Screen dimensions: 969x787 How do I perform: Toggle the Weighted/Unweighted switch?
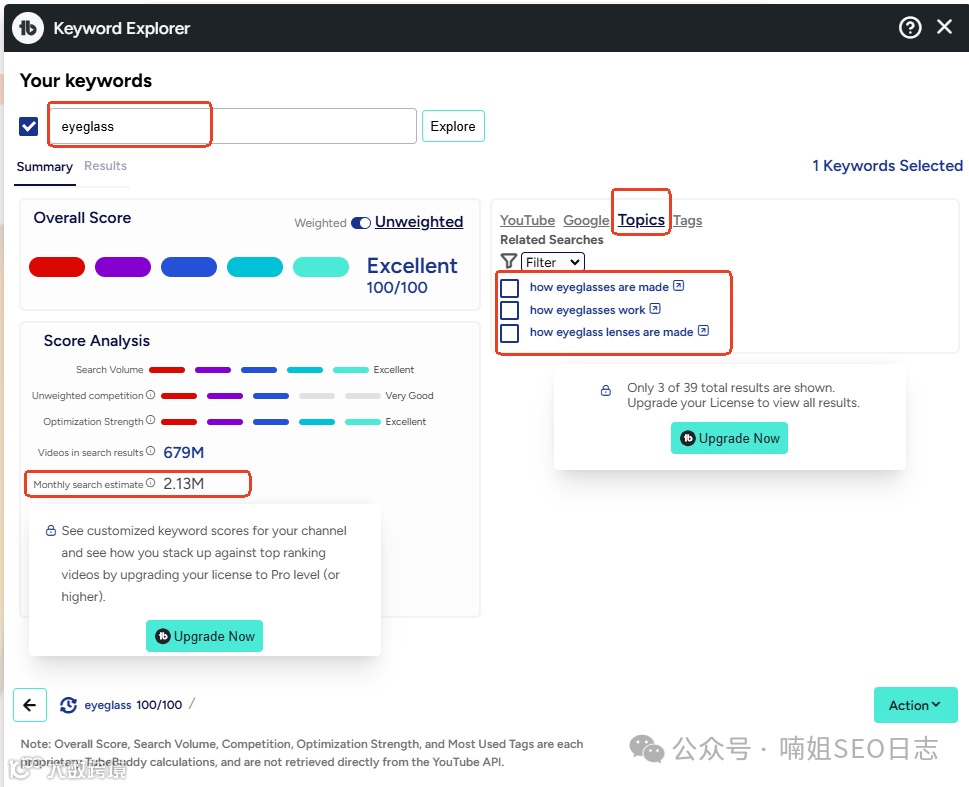coord(360,223)
